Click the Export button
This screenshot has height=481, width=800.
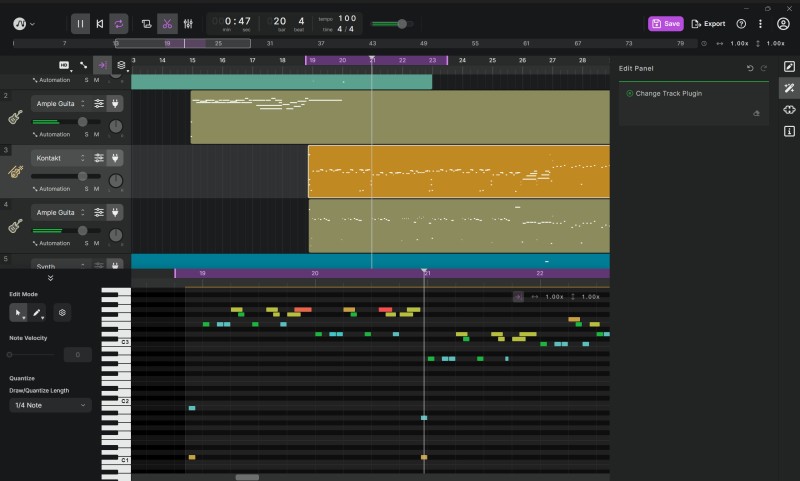click(708, 23)
